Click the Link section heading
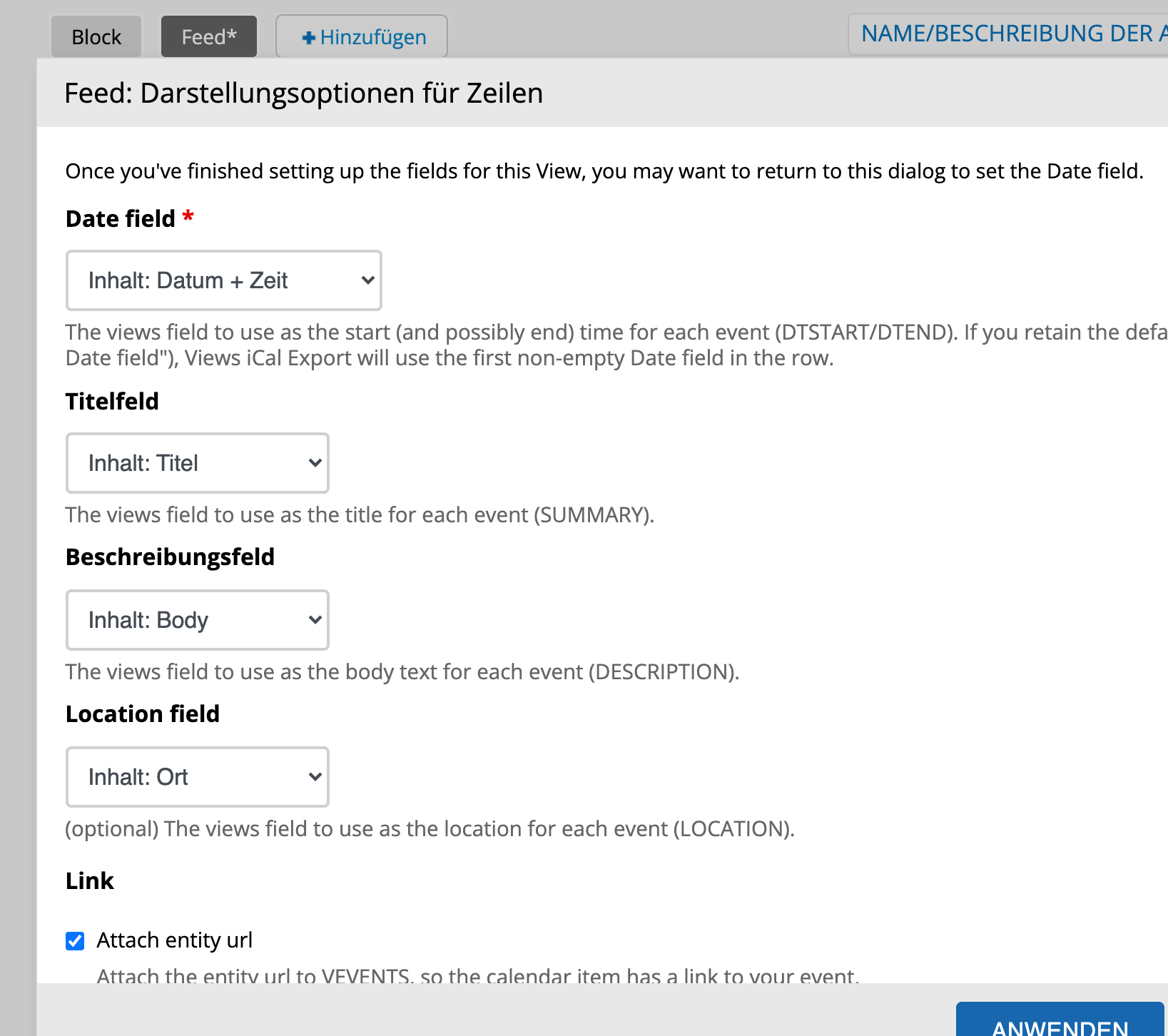This screenshot has height=1036, width=1168. (x=90, y=880)
